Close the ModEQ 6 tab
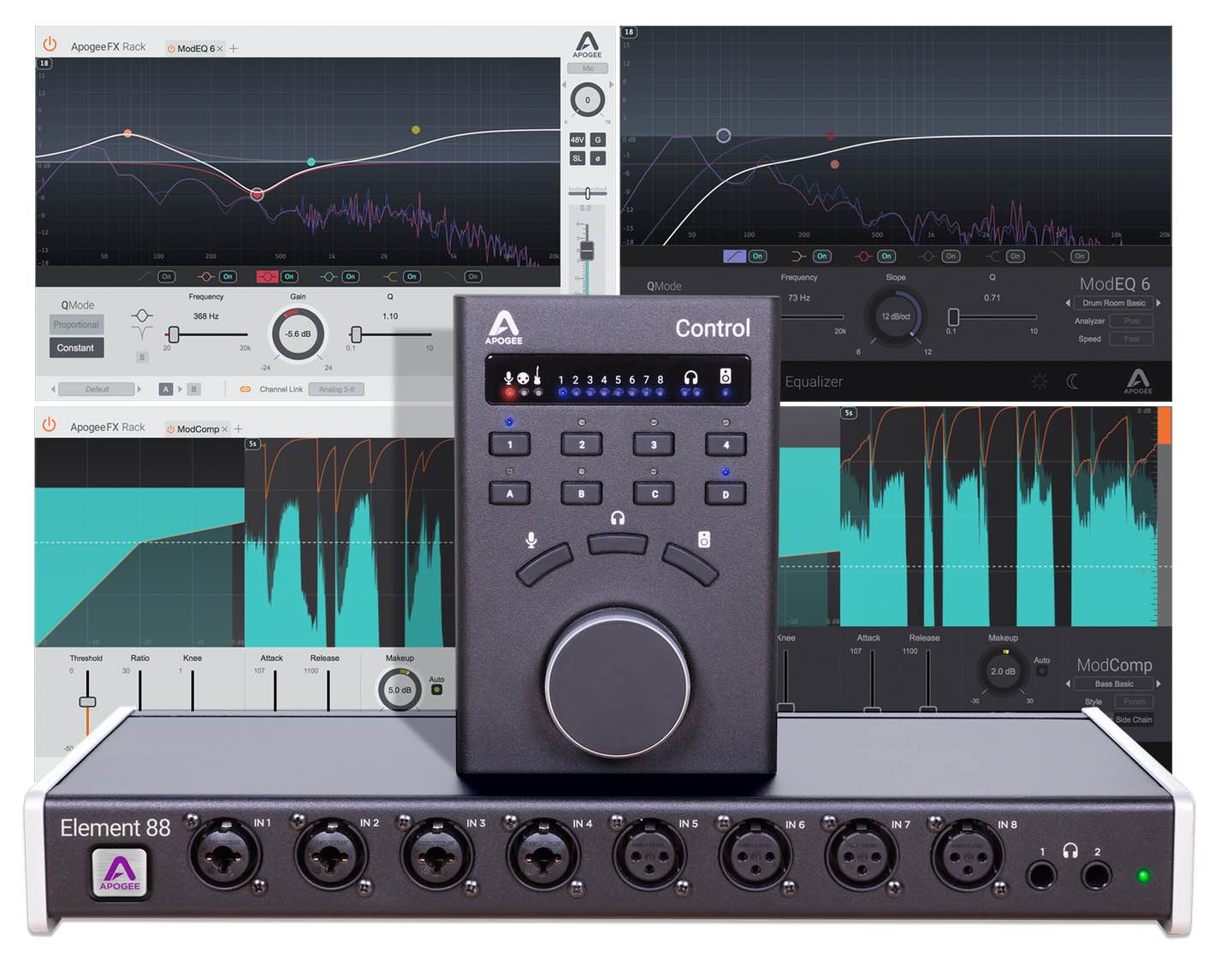This screenshot has width=1232, height=969. tap(220, 49)
